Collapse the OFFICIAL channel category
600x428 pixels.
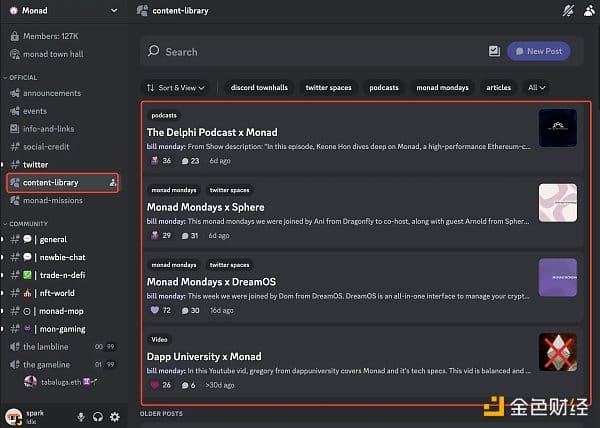tap(20, 78)
